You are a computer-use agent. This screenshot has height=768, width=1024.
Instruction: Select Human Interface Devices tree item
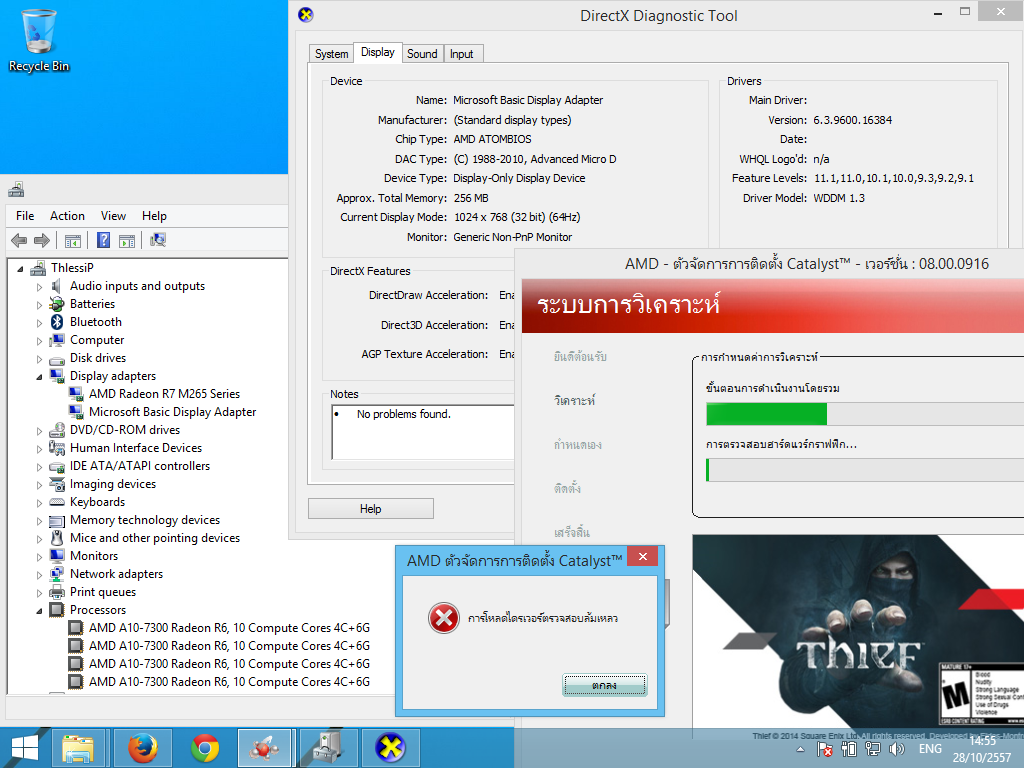point(136,448)
